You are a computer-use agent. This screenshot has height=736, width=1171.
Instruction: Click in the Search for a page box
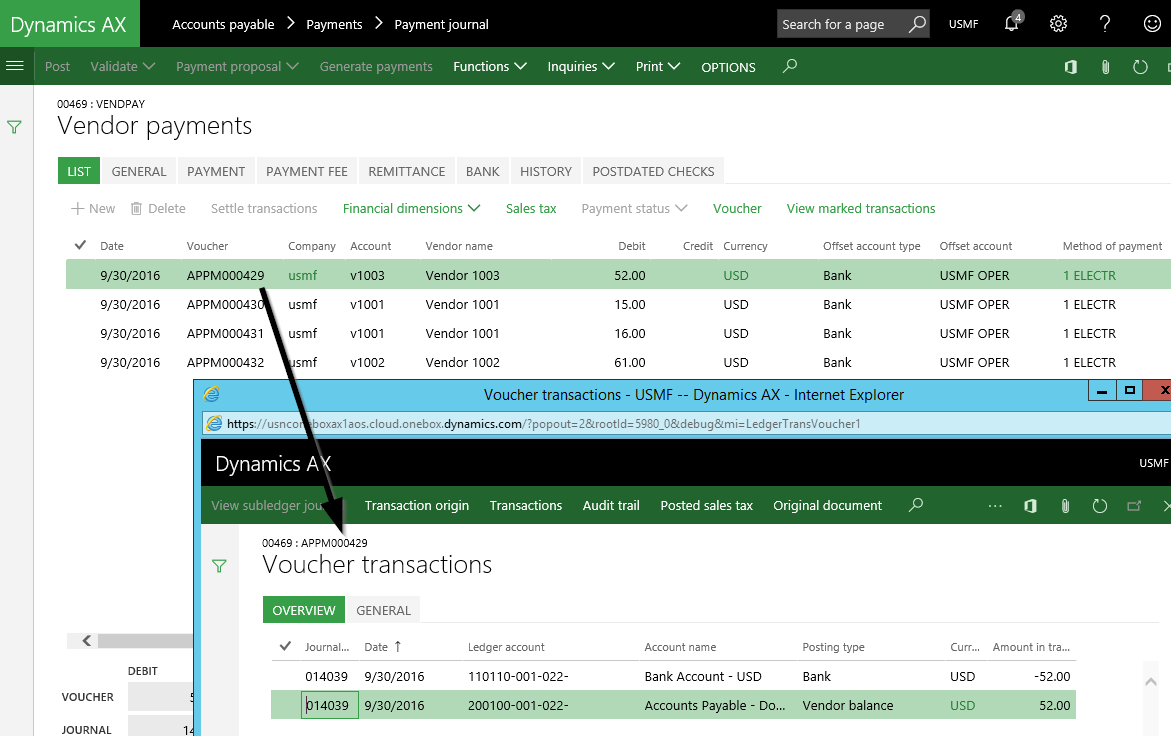click(840, 24)
